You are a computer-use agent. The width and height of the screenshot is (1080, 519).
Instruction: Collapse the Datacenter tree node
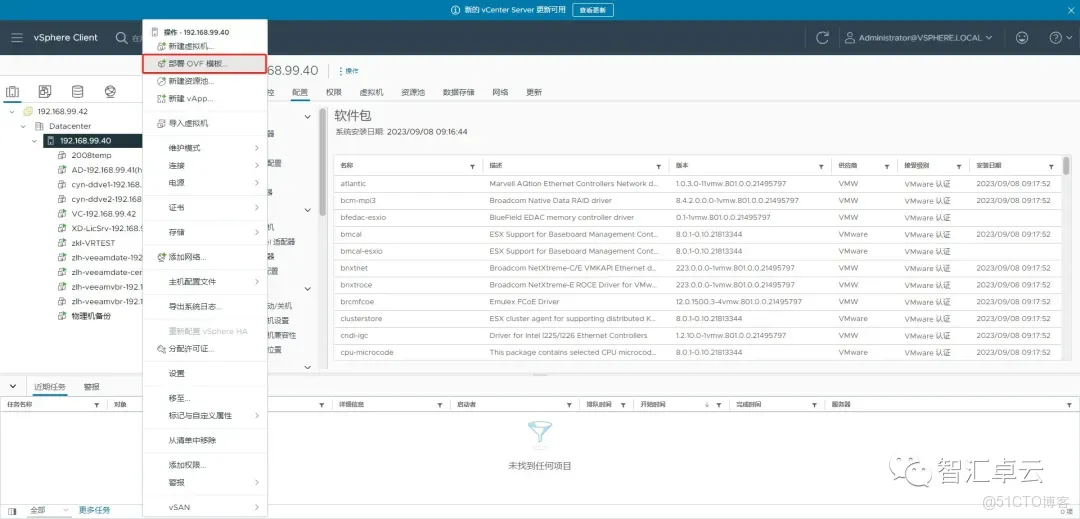[23, 126]
